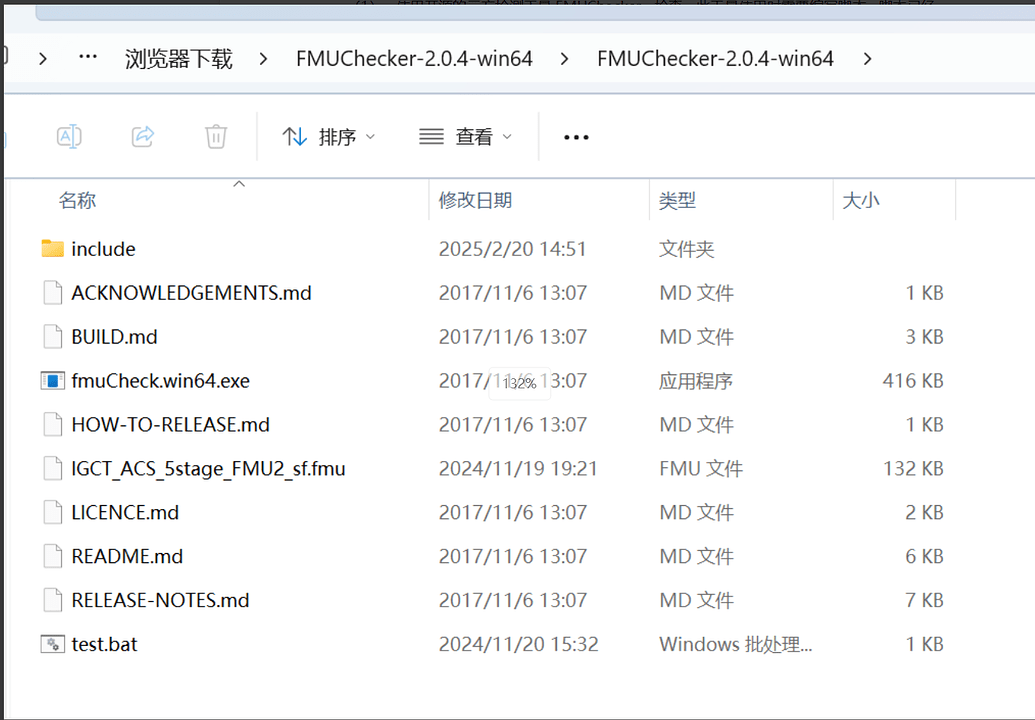This screenshot has width=1035, height=720.
Task: Go to 浏览器下载 in the breadcrumb
Action: coord(178,59)
